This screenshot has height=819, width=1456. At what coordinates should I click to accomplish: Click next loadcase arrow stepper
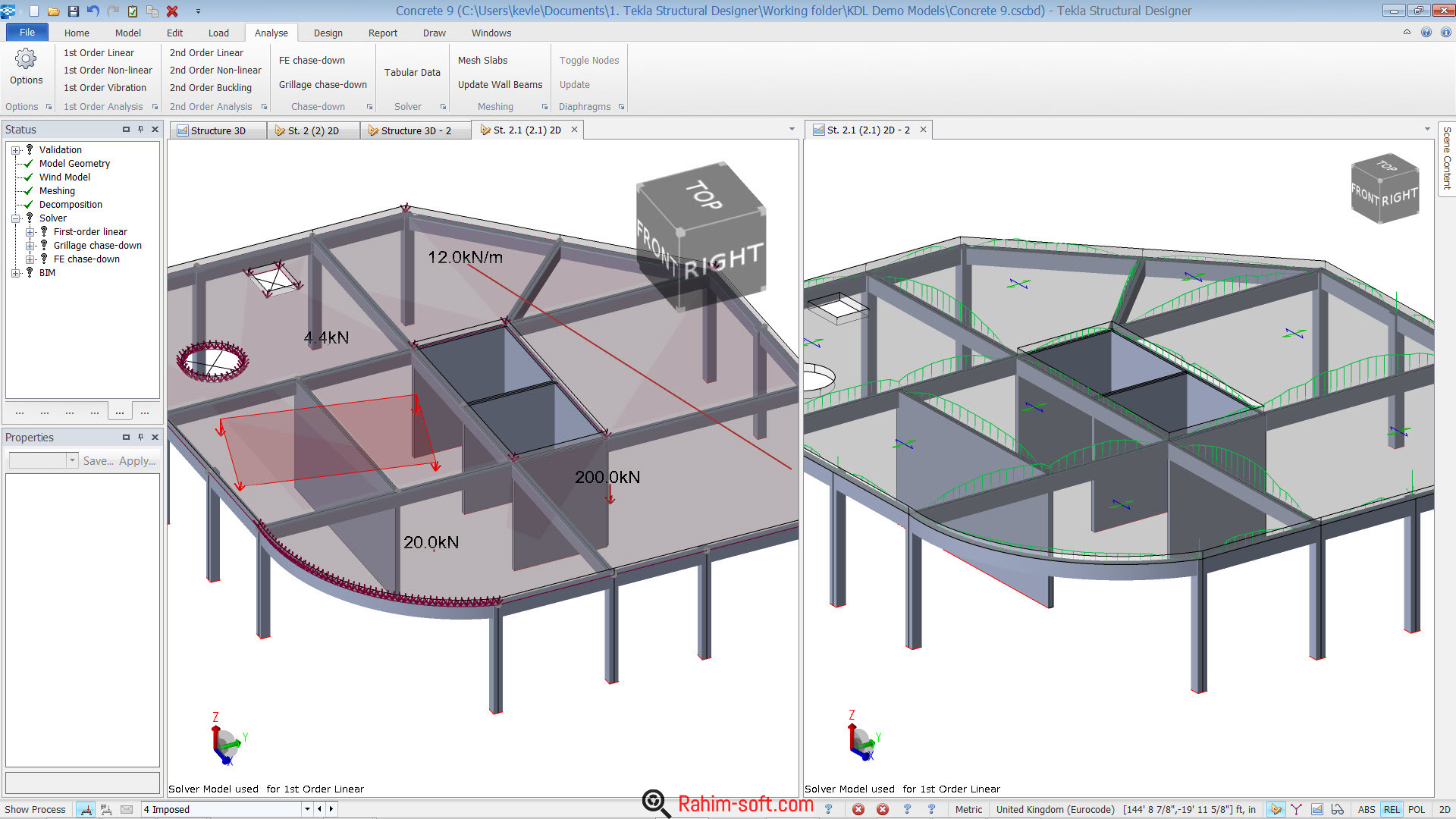(x=331, y=809)
